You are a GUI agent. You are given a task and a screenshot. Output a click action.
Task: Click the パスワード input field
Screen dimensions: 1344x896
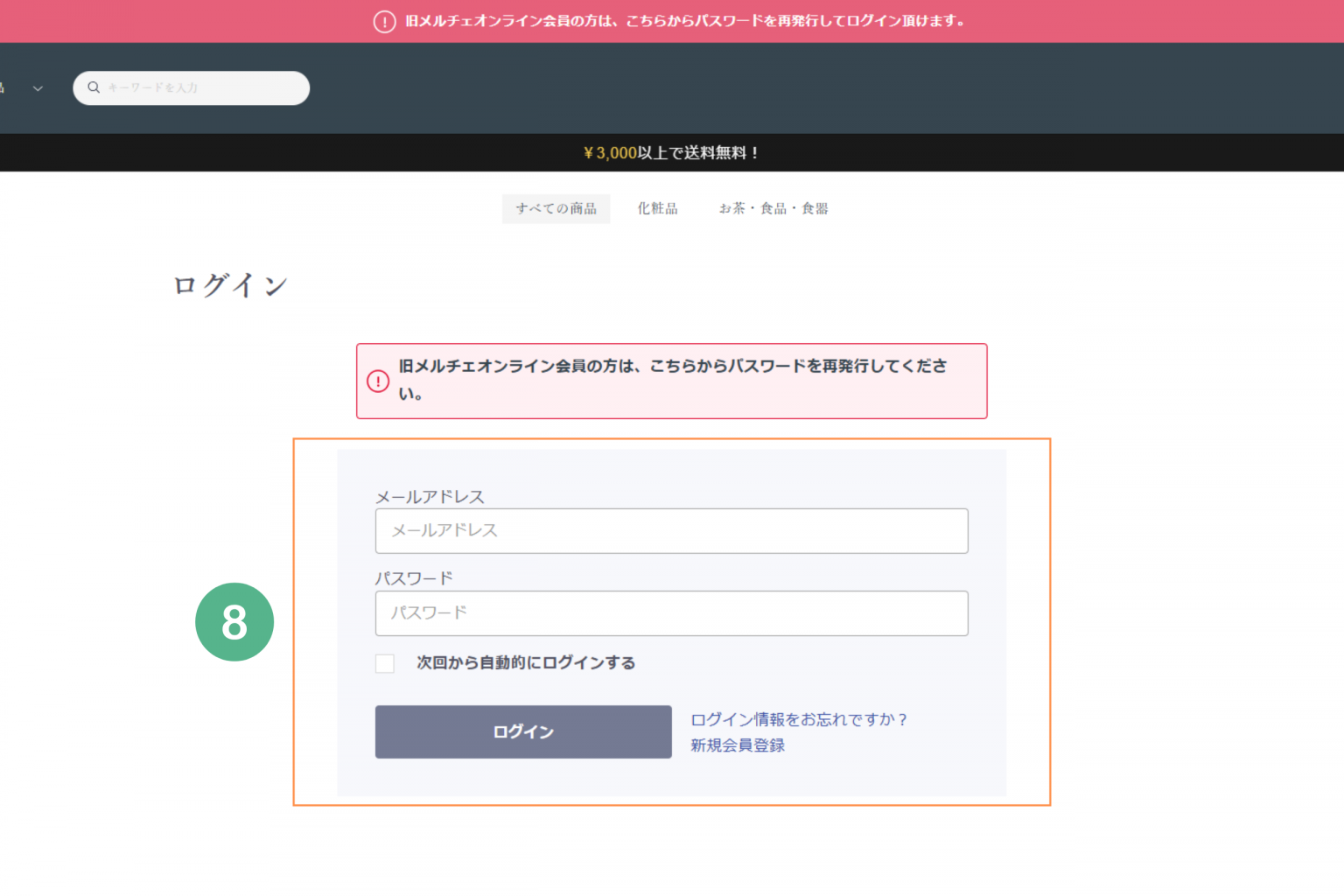(x=671, y=613)
